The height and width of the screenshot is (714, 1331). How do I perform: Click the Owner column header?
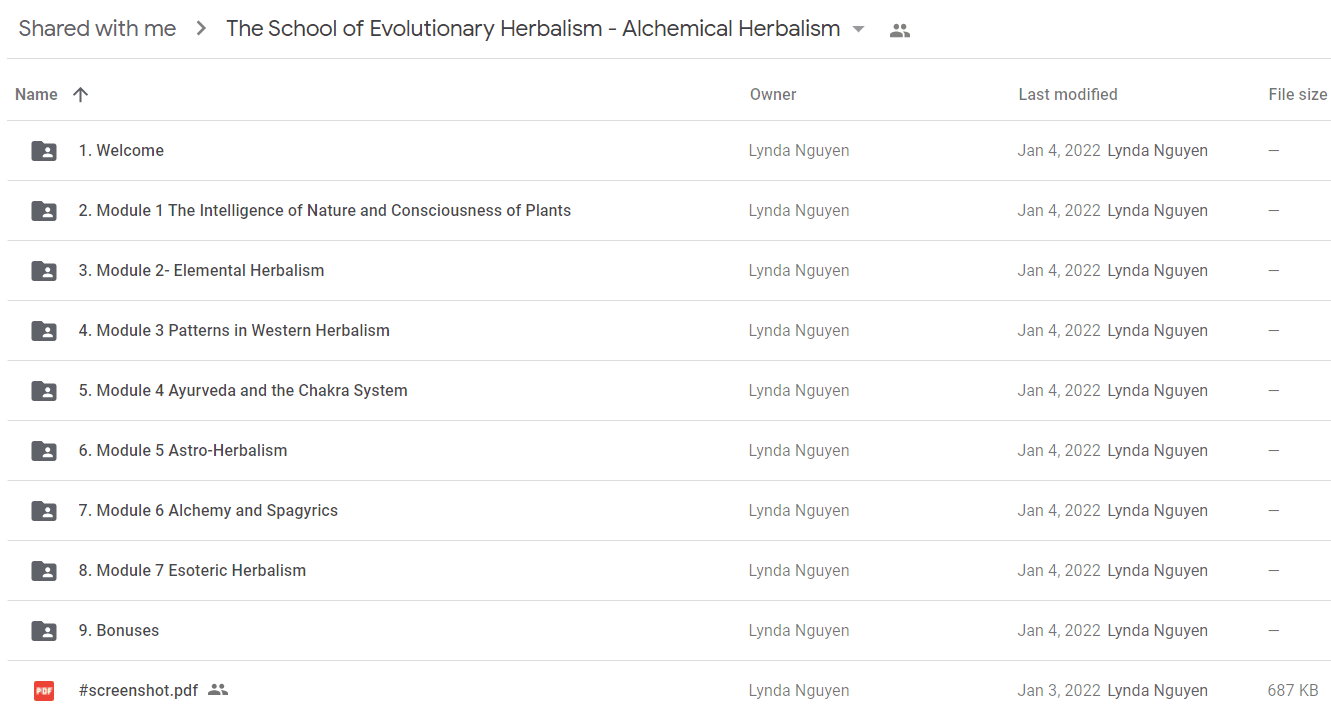(x=773, y=94)
